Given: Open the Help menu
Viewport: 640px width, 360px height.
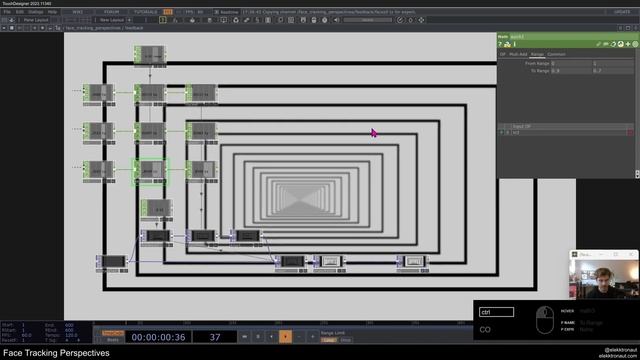Looking at the screenshot, I should click(52, 12).
